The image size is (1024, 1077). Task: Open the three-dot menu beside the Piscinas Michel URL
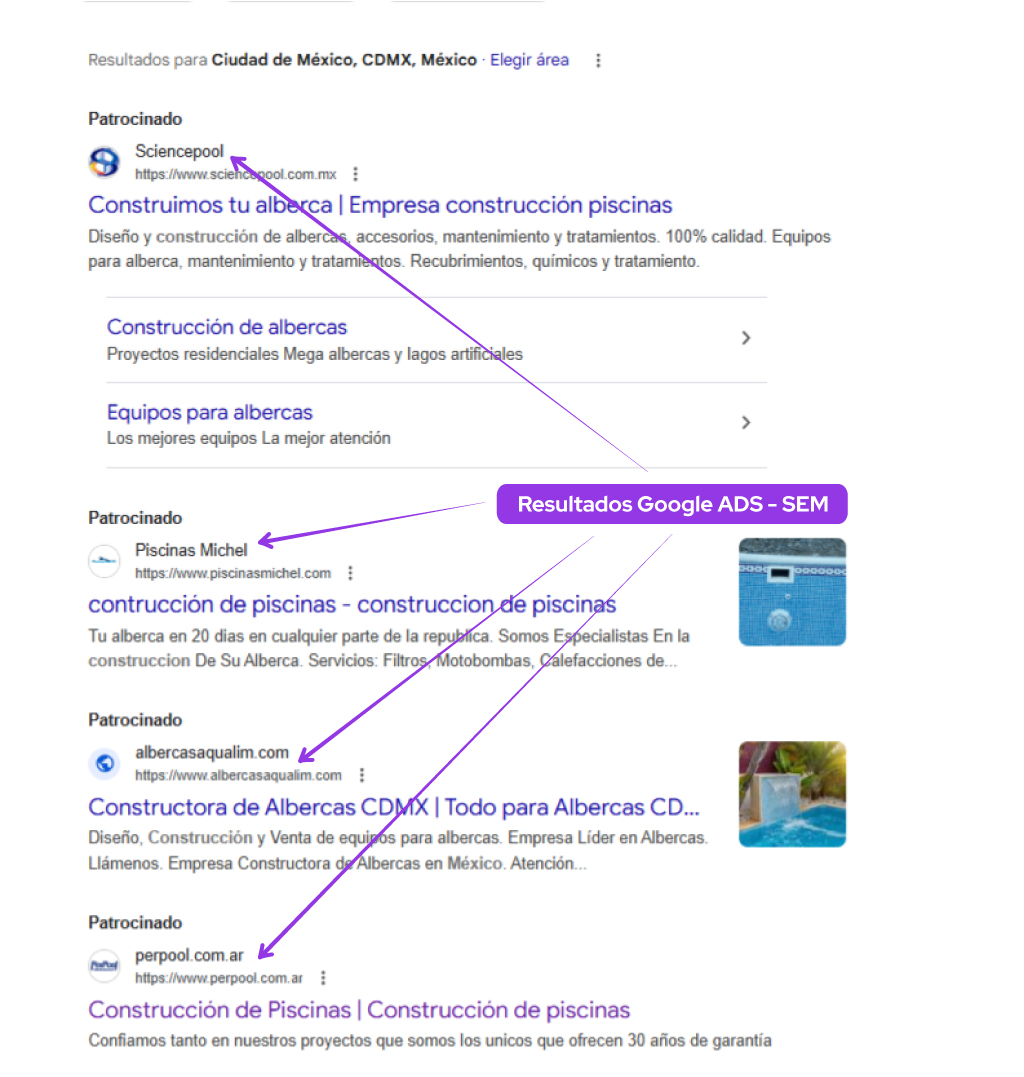[x=349, y=573]
